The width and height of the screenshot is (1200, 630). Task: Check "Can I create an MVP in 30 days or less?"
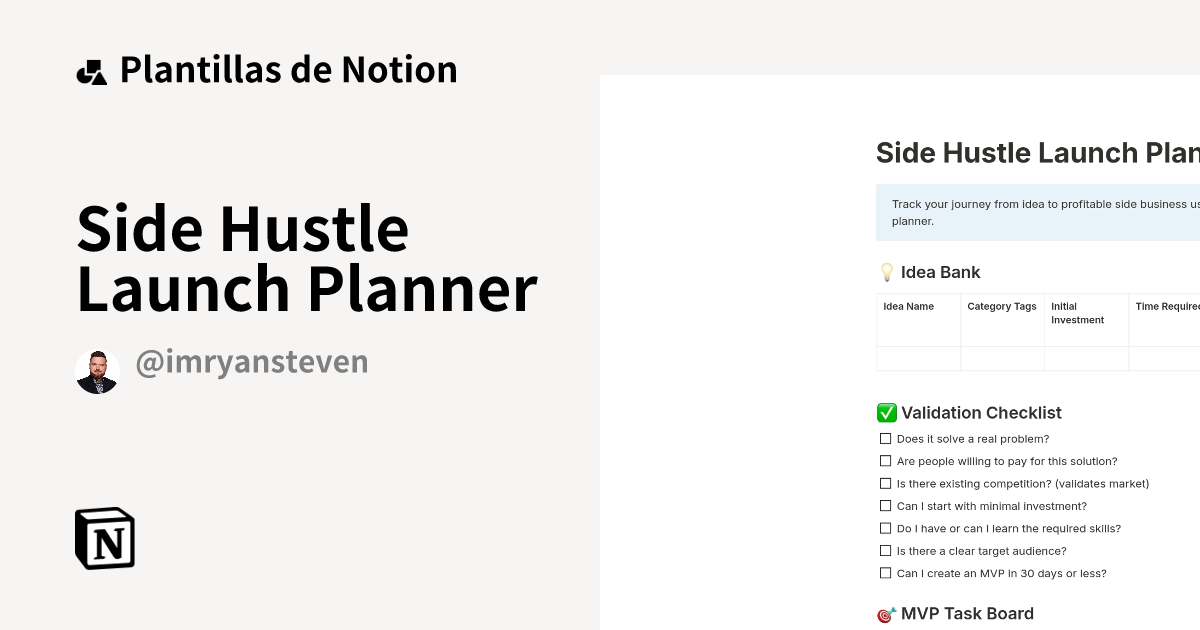[885, 573]
